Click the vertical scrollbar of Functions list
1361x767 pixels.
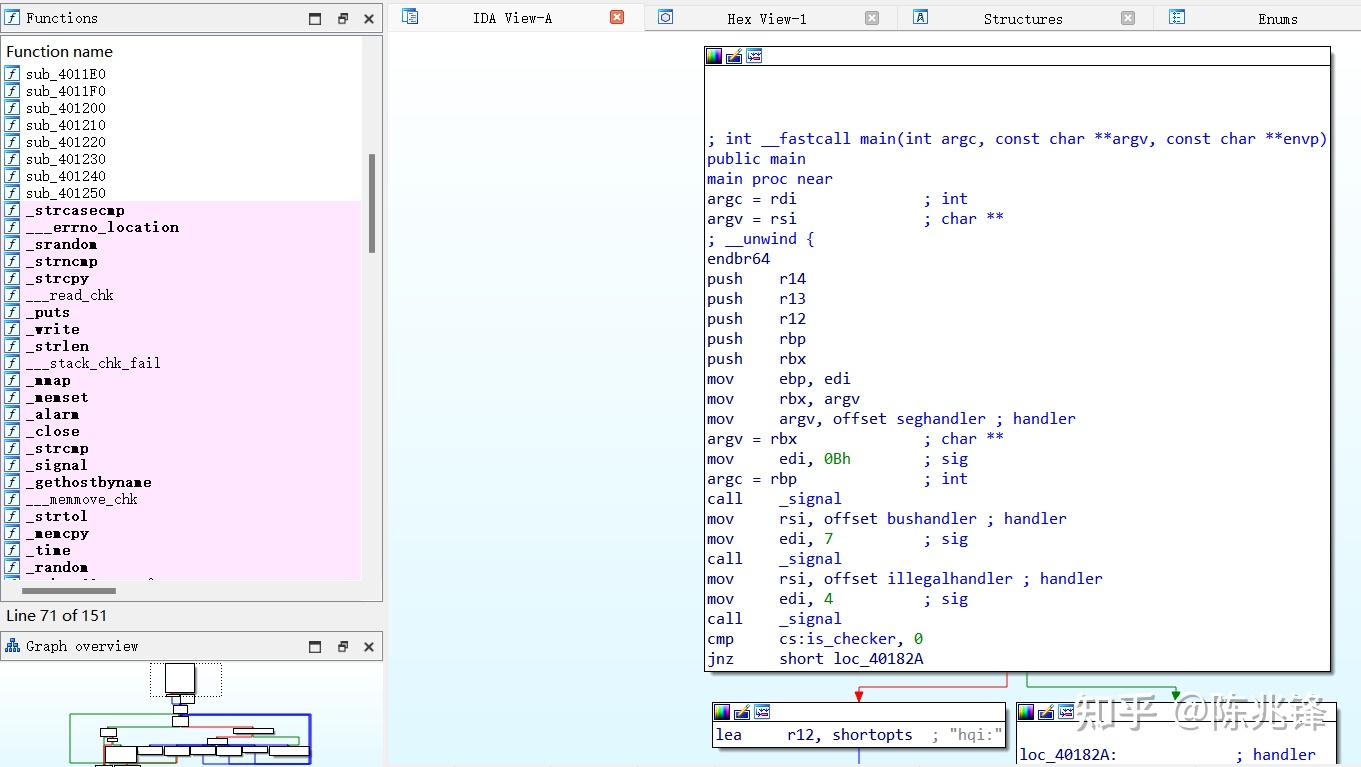pyautogui.click(x=372, y=203)
